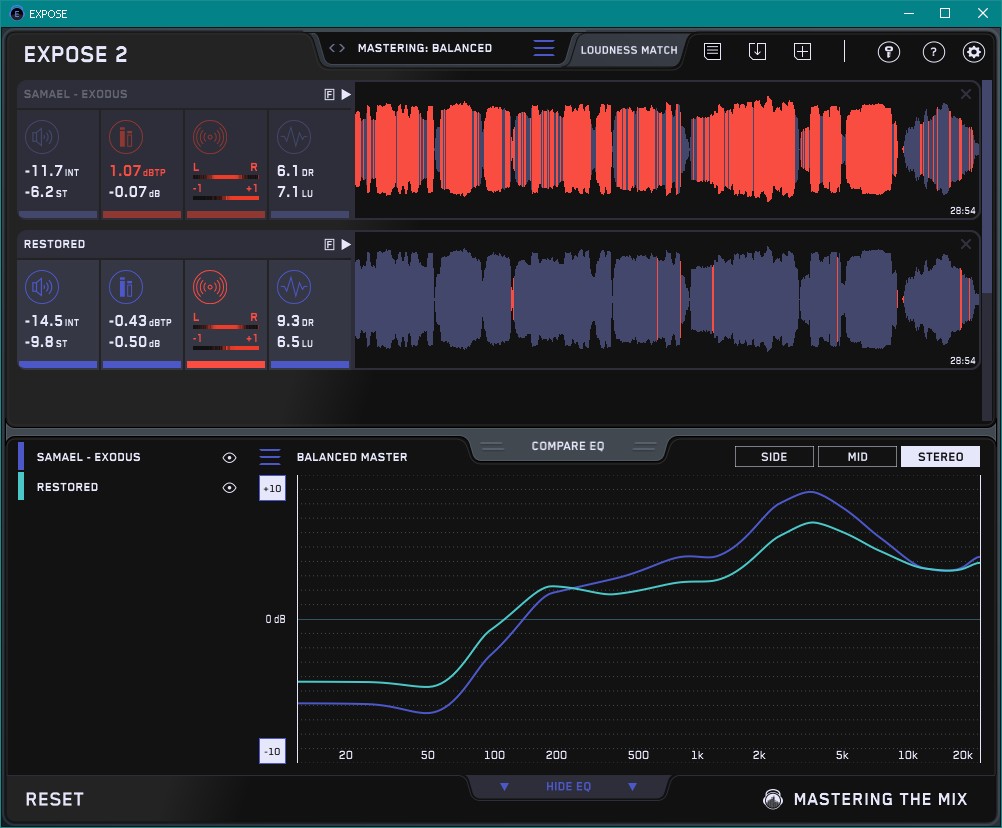Click the Reset button

[x=55, y=799]
